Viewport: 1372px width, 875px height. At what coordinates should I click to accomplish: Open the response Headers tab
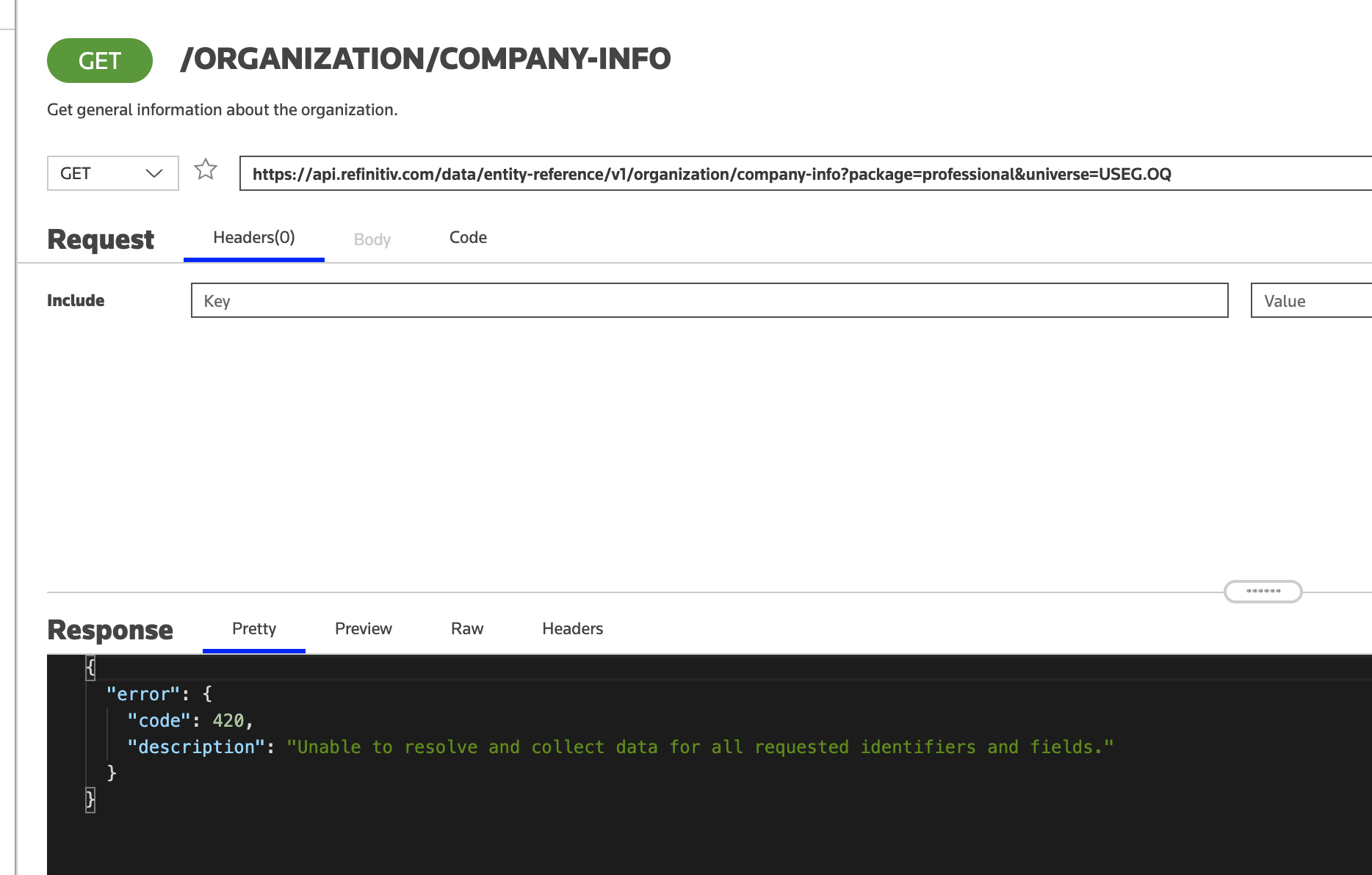click(573, 629)
